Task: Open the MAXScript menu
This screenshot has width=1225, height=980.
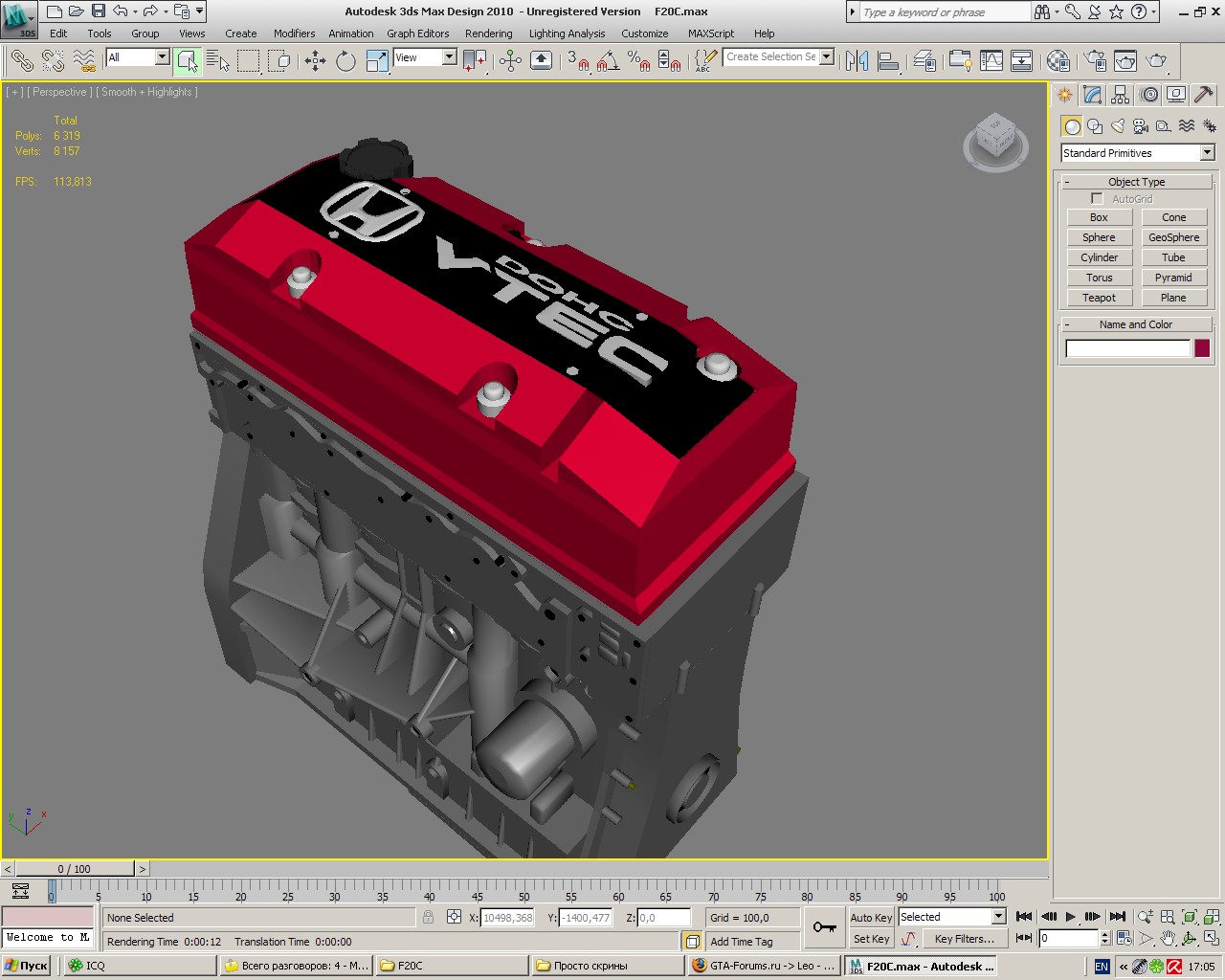Action: 711,33
